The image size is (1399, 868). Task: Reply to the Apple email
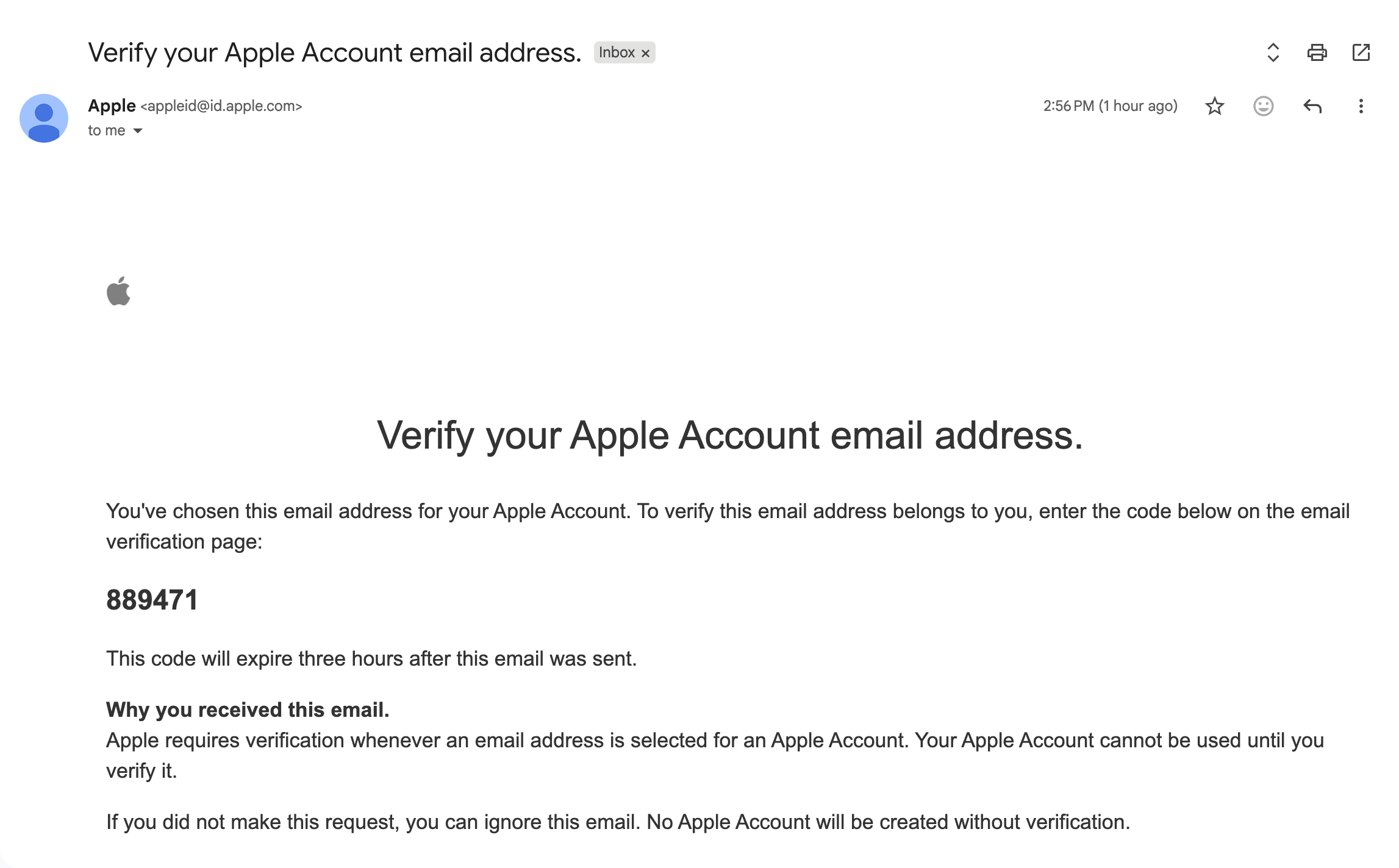click(1312, 106)
